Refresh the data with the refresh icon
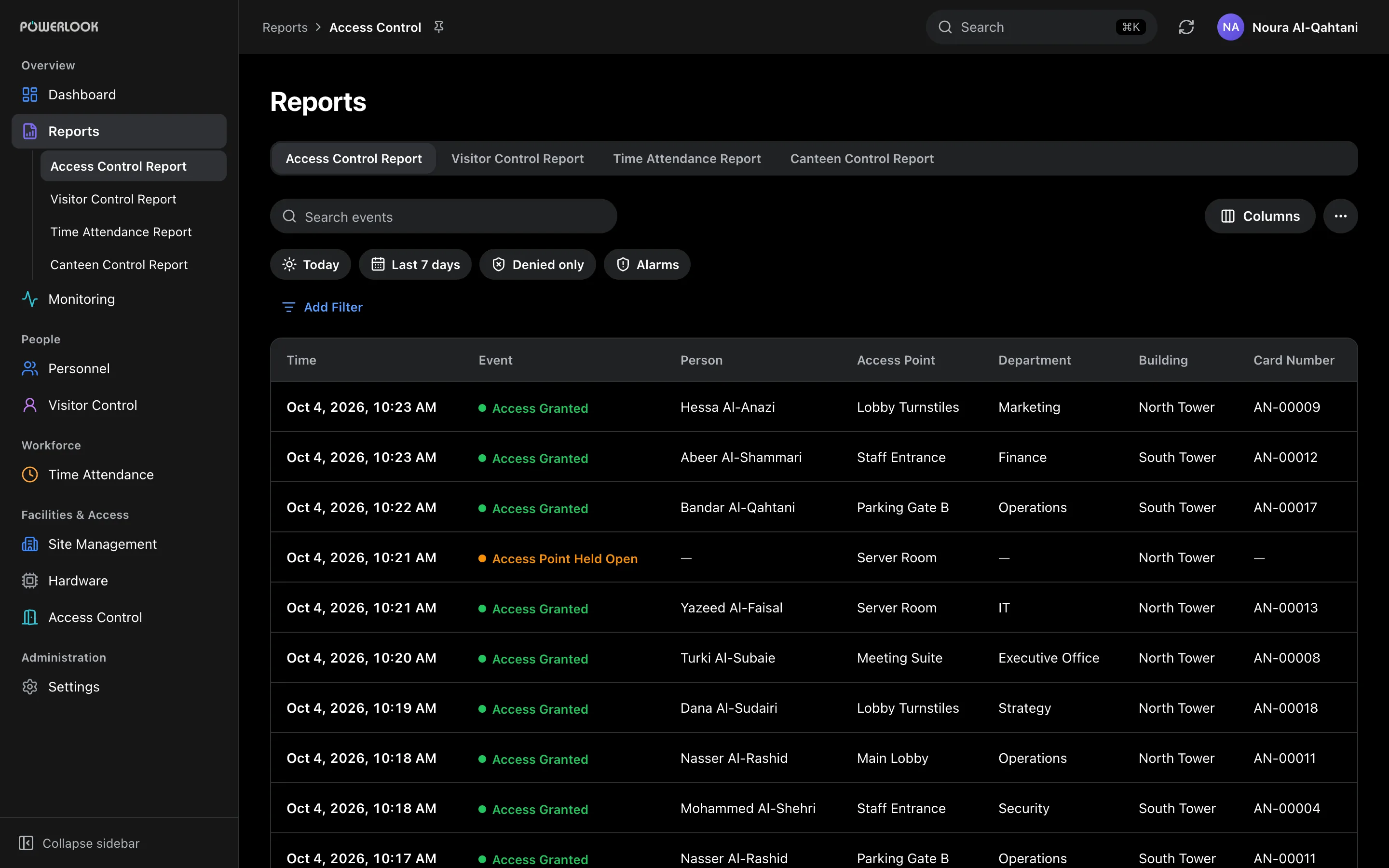Screen dimensions: 1389x868 click(1186, 27)
